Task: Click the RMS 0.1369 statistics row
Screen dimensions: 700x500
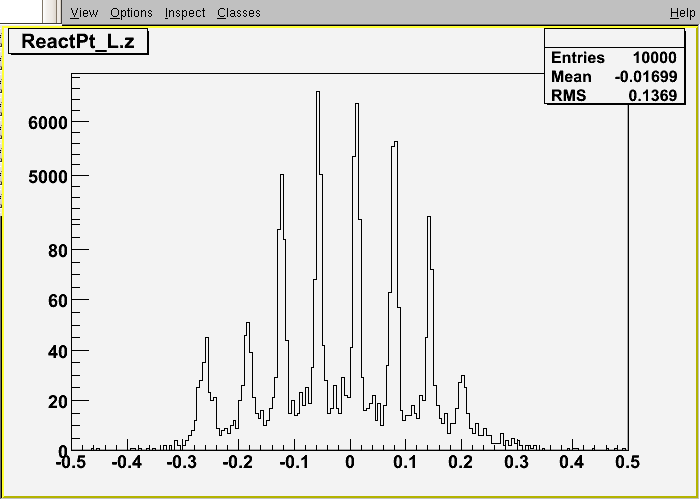Action: (614, 95)
